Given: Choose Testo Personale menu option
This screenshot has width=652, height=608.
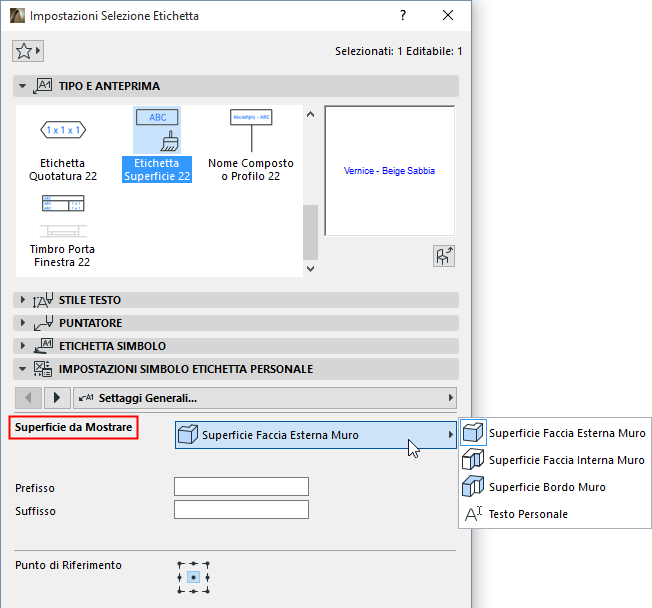Looking at the screenshot, I should coord(555,514).
